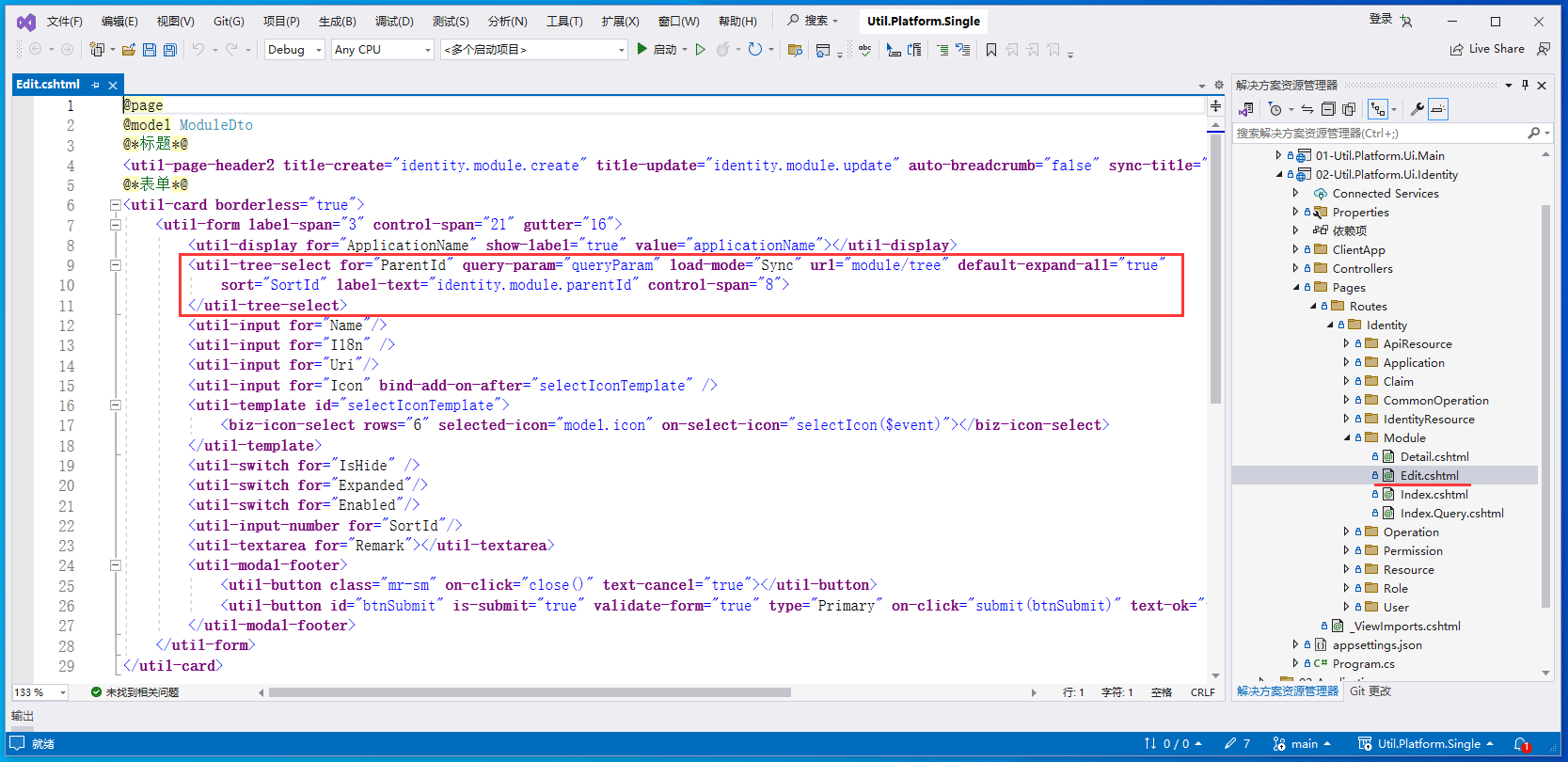Viewport: 1568px width, 762px height.
Task: Toggle Preview Selected Items icon in Solution Explorer
Action: pos(1438,109)
